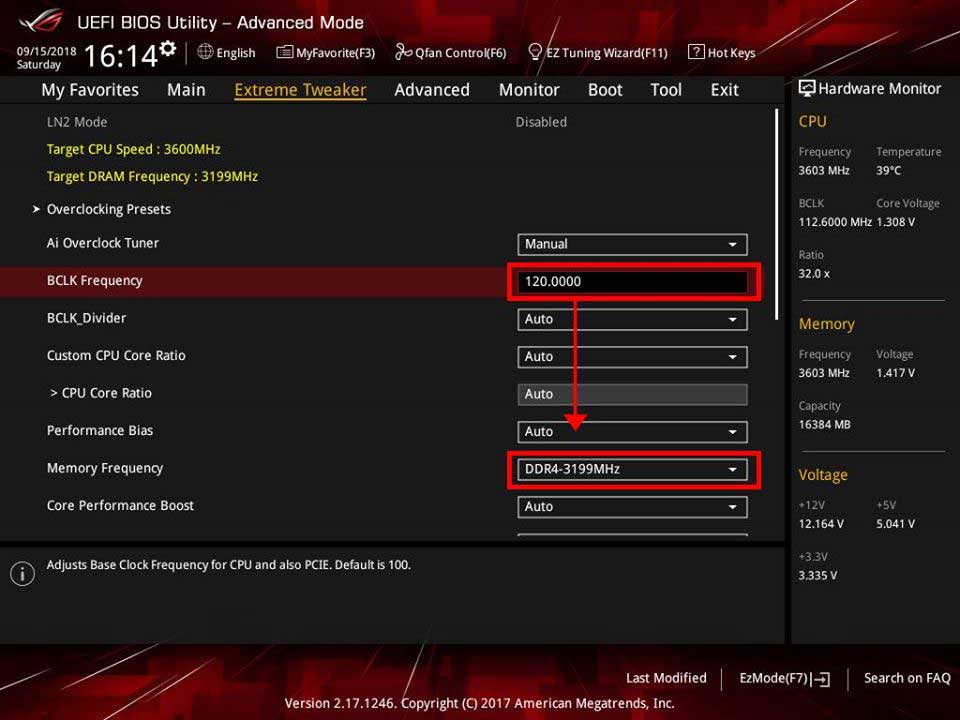Click the Voltage section heading
Image resolution: width=960 pixels, height=720 pixels.
point(823,475)
